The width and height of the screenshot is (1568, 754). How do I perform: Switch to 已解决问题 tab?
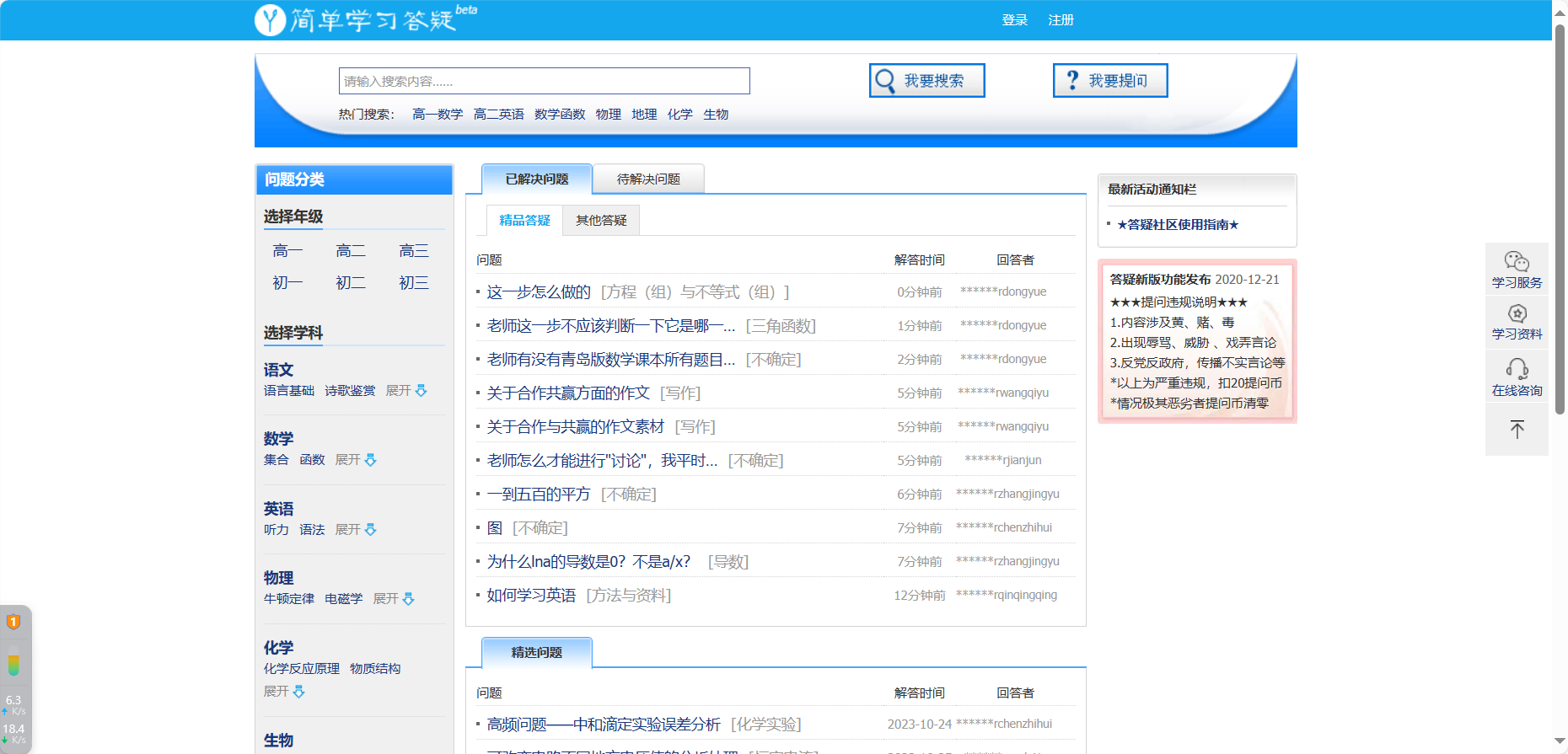(537, 179)
